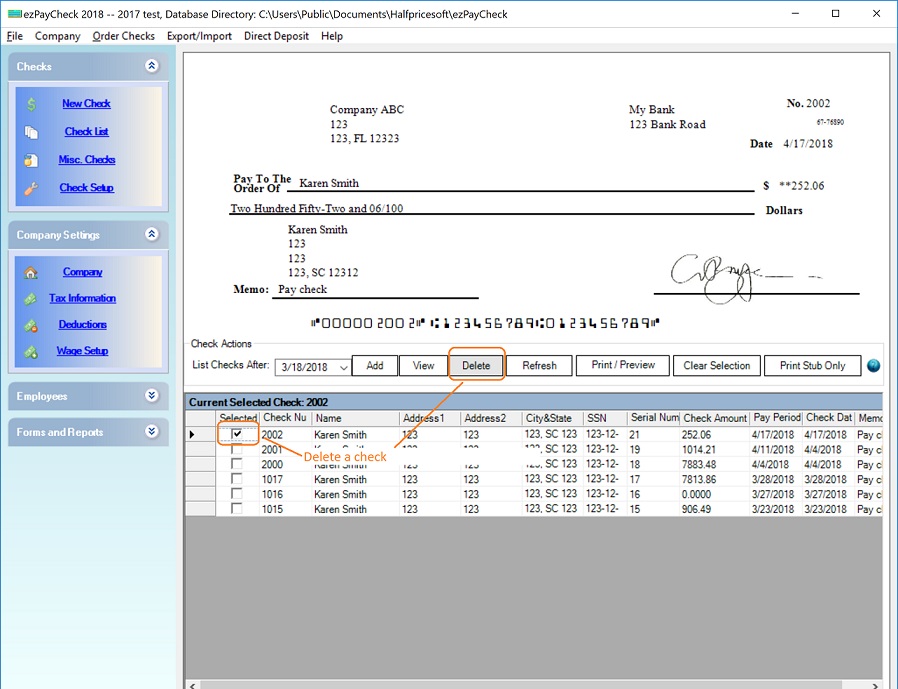Click the Clear Selection button
The height and width of the screenshot is (689, 898).
coord(716,365)
